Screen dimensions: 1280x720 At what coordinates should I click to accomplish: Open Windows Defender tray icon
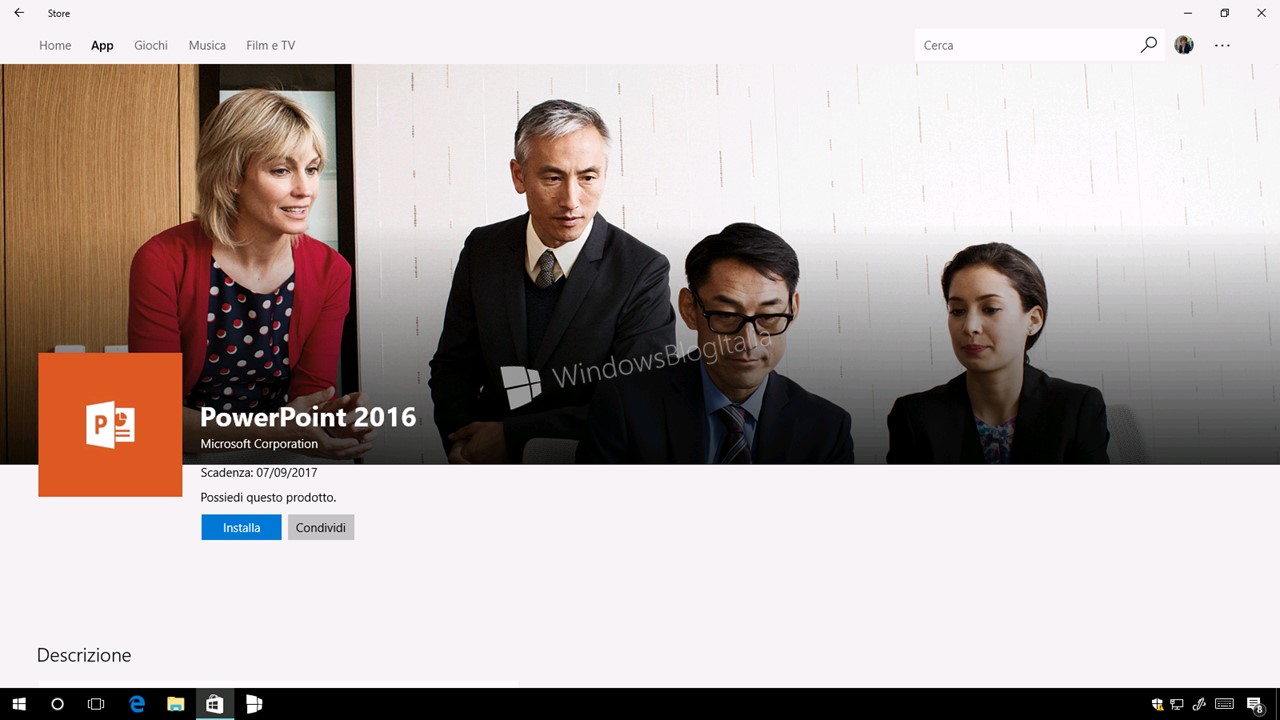1157,704
